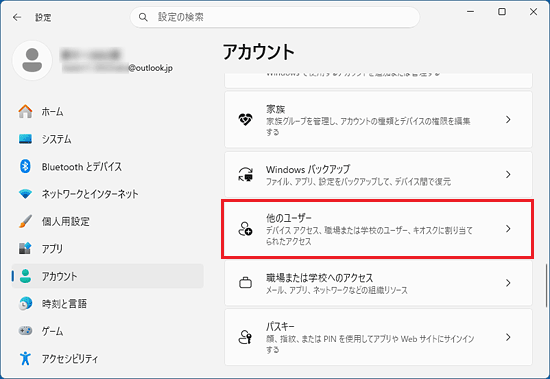Click the 個人用設定 paintbrush icon

(x=25, y=221)
